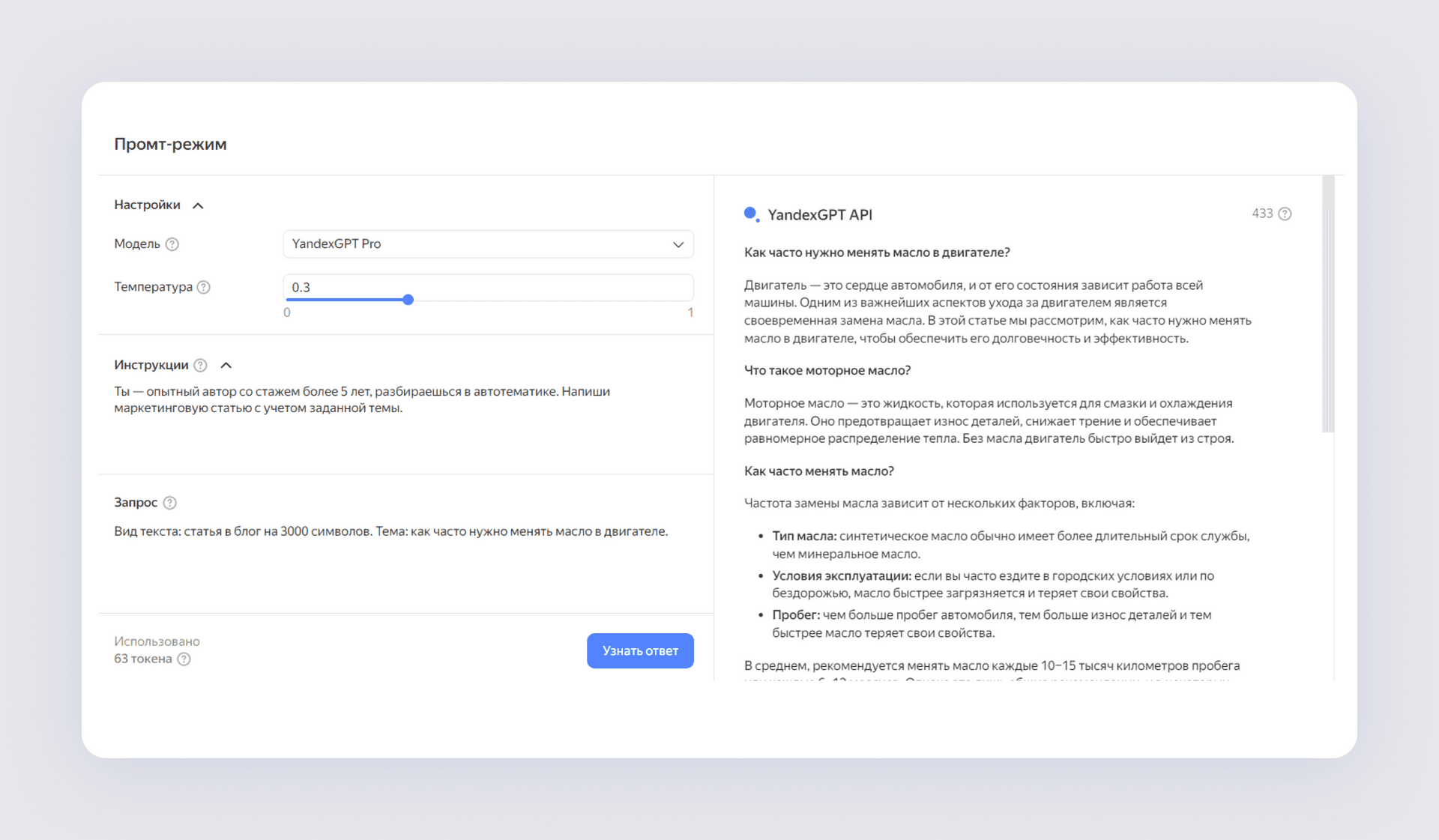Click the help icon next to Температура
Viewport: 1439px width, 840px height.
click(206, 287)
